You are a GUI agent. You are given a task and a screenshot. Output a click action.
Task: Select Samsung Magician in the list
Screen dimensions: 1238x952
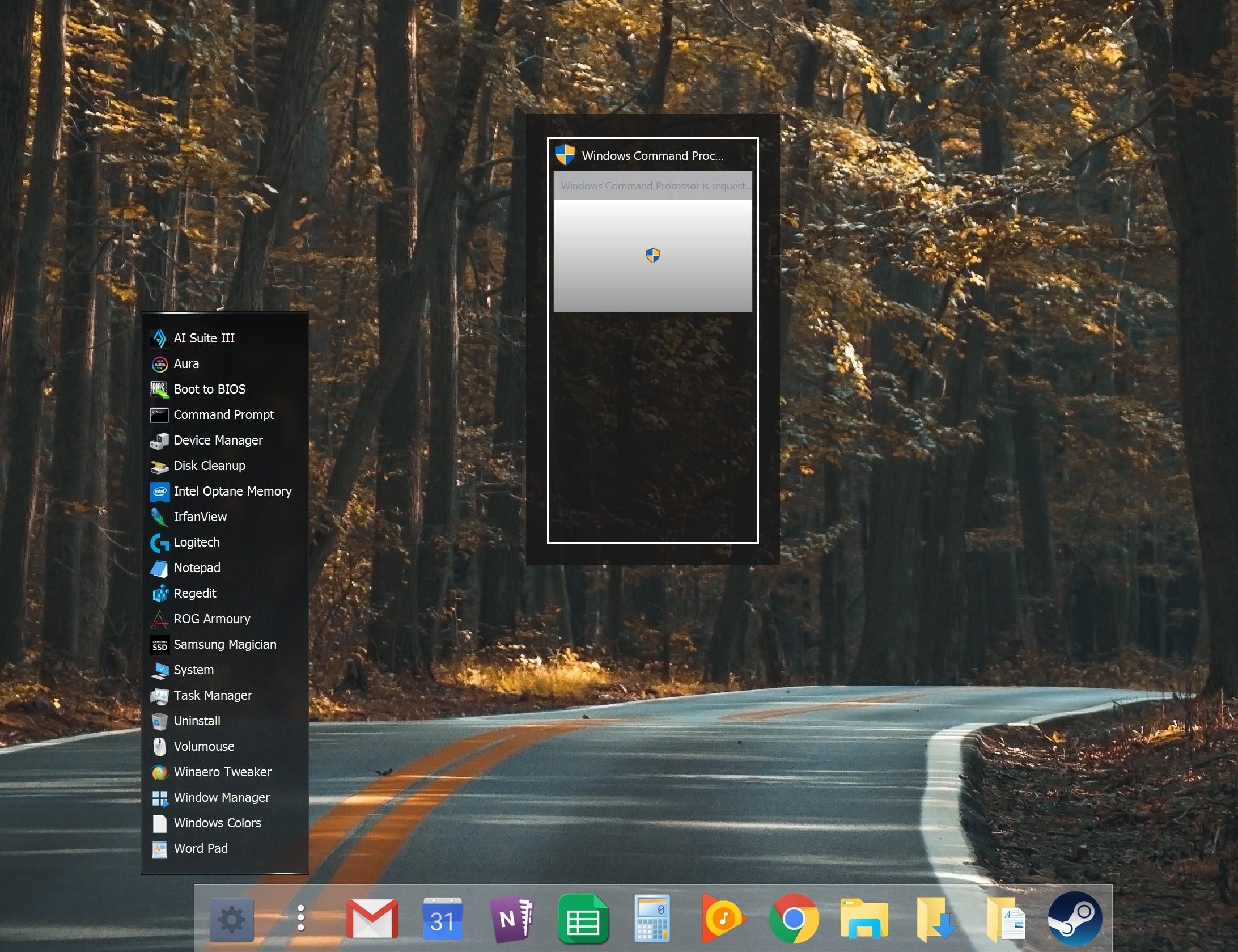224,644
